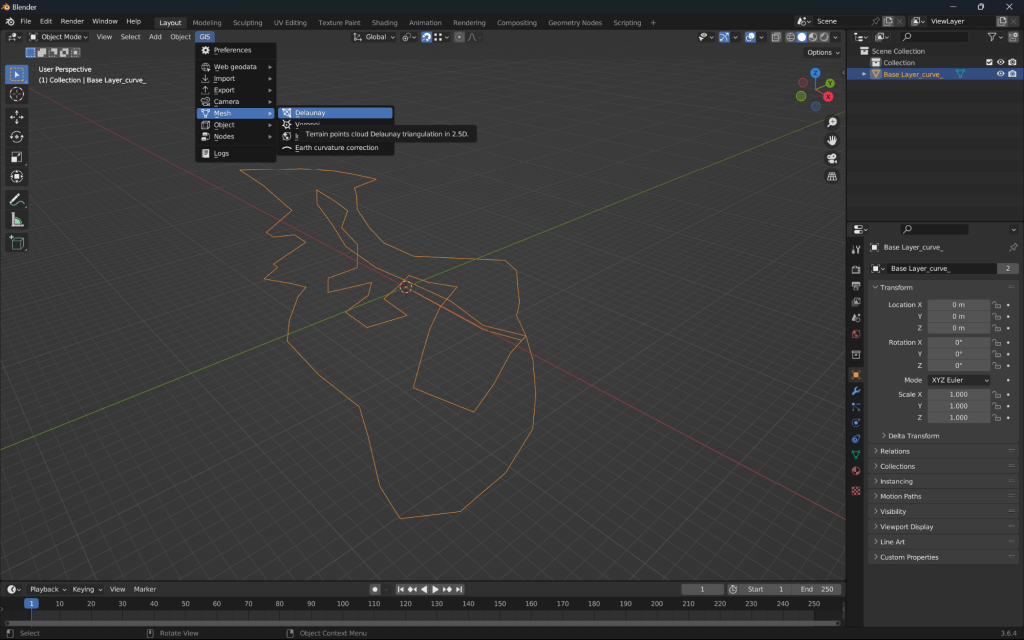The image size is (1024, 640).
Task: Click frame 100 on the timeline
Action: coord(342,604)
